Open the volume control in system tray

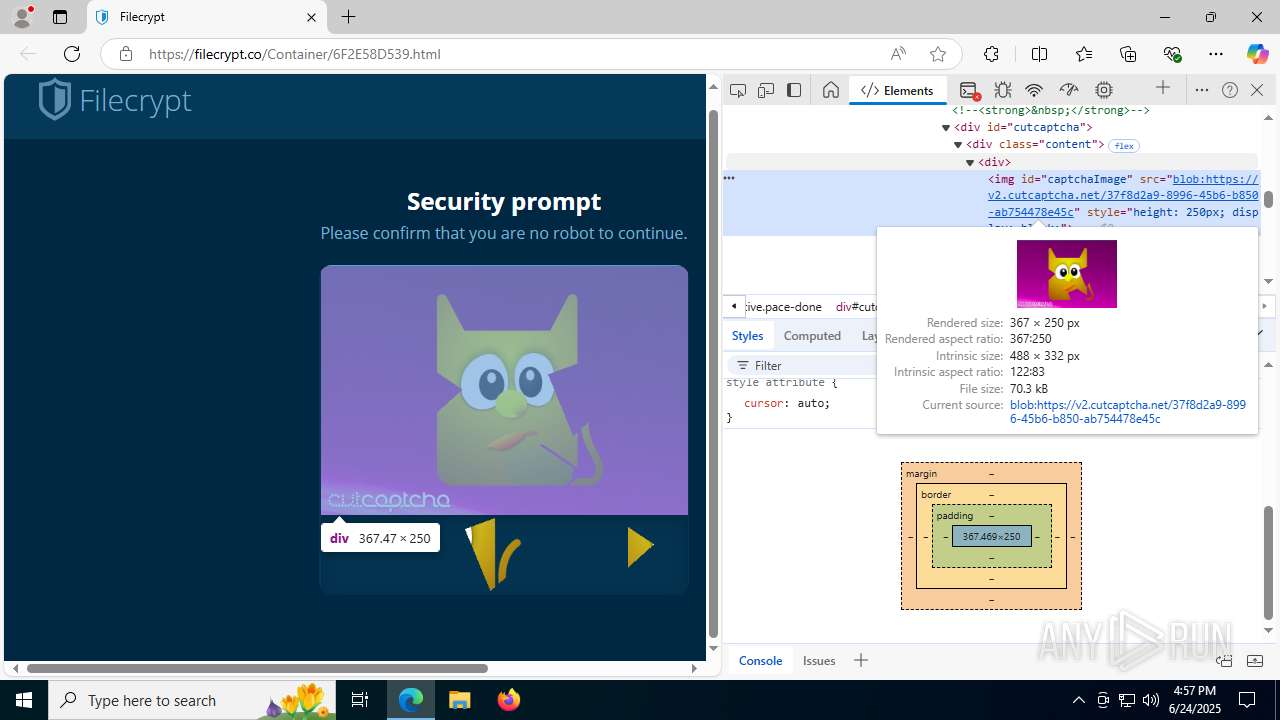click(1151, 700)
